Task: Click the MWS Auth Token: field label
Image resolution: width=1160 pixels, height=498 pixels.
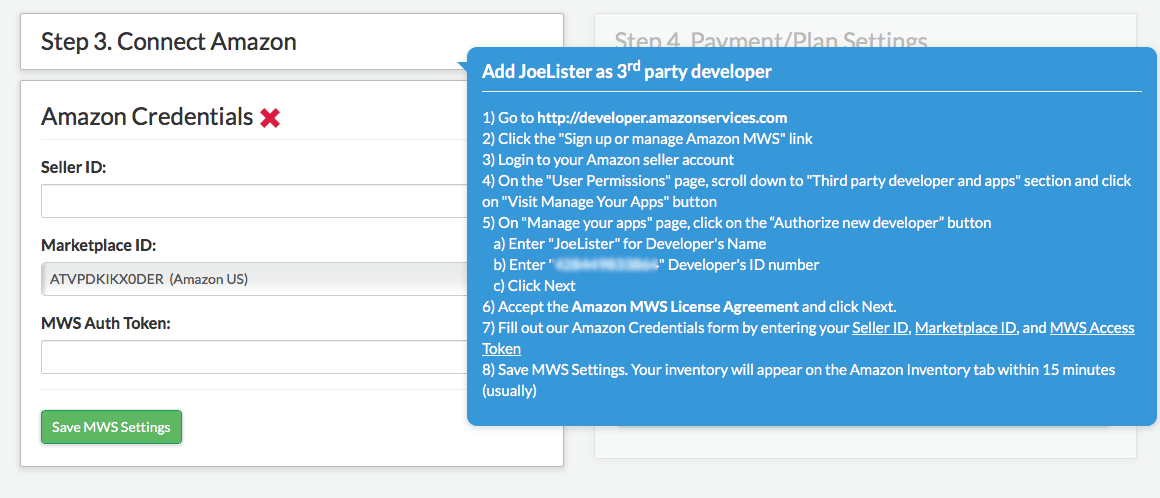Action: 107,323
